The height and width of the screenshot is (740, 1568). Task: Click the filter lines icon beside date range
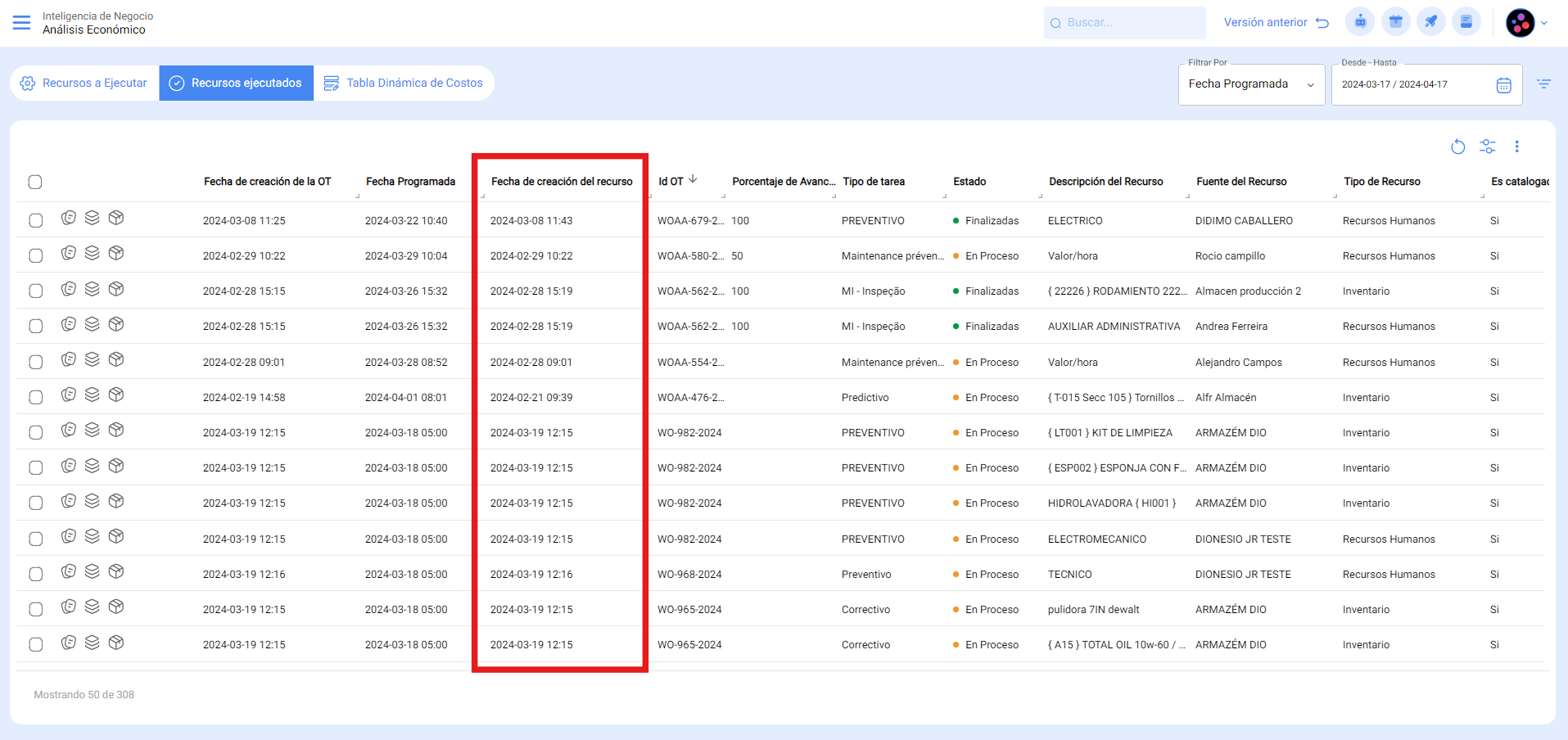pyautogui.click(x=1543, y=84)
